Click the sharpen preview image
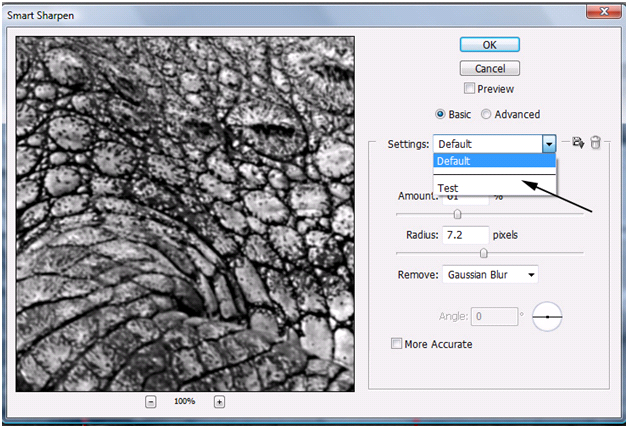 (185, 214)
